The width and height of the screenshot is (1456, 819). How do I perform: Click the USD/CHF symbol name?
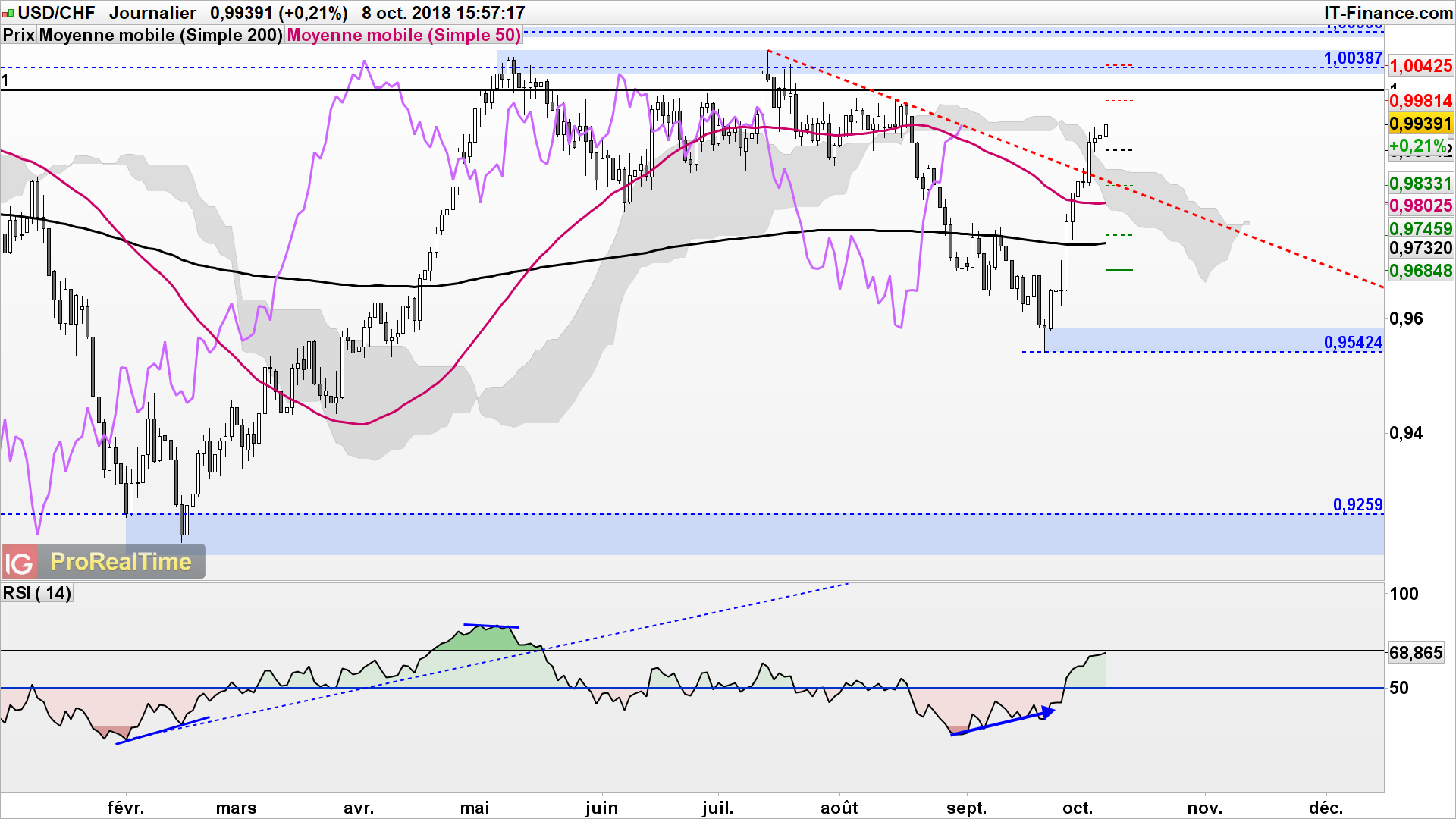(57, 13)
